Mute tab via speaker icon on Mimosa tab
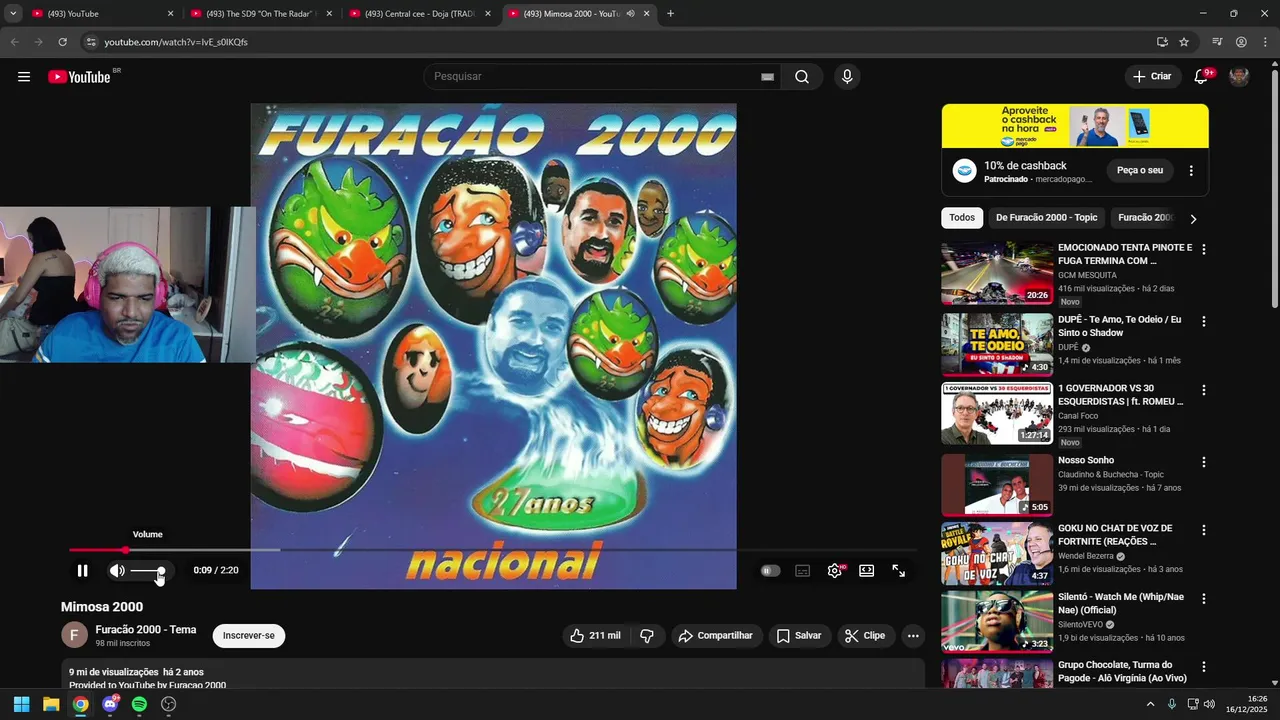 (x=630, y=14)
